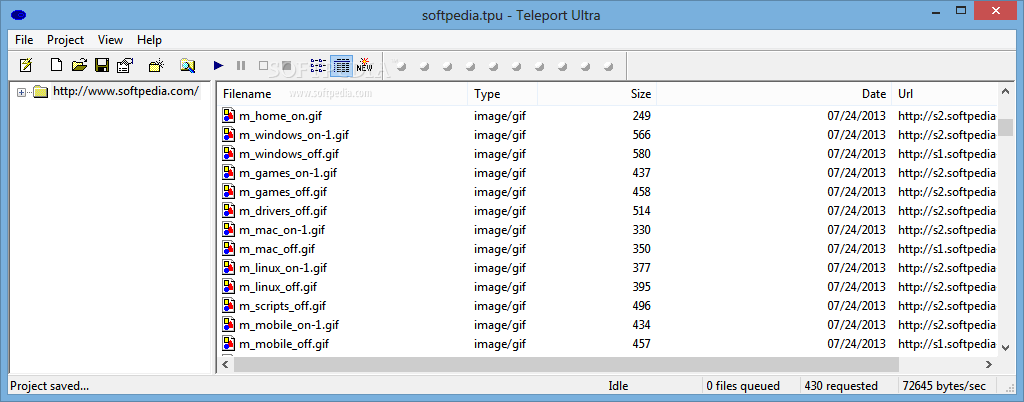Click the vertical scrollbar down arrow
This screenshot has width=1024, height=402.
(x=1005, y=348)
